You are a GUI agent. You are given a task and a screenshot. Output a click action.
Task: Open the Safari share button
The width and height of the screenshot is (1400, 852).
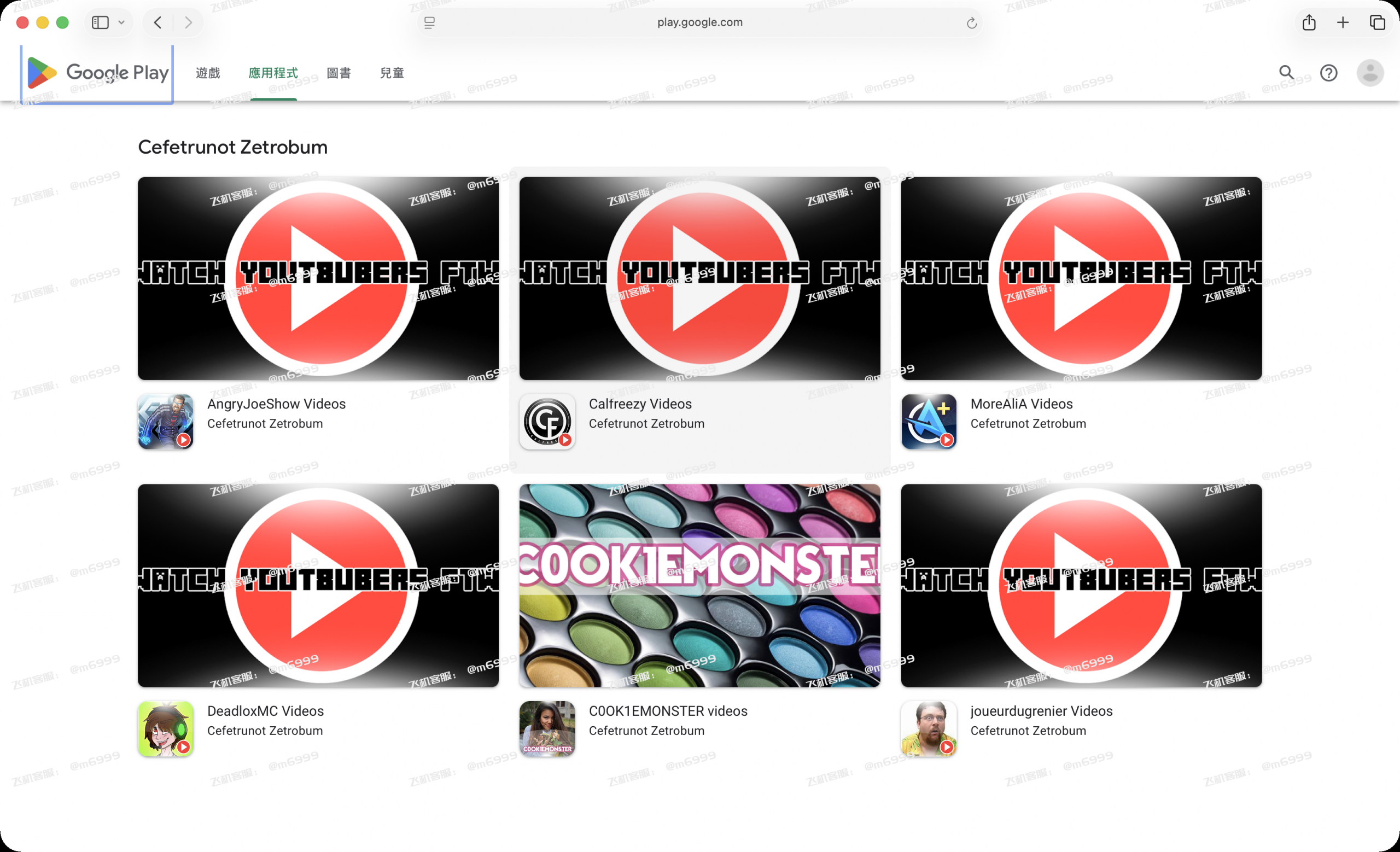click(x=1309, y=23)
